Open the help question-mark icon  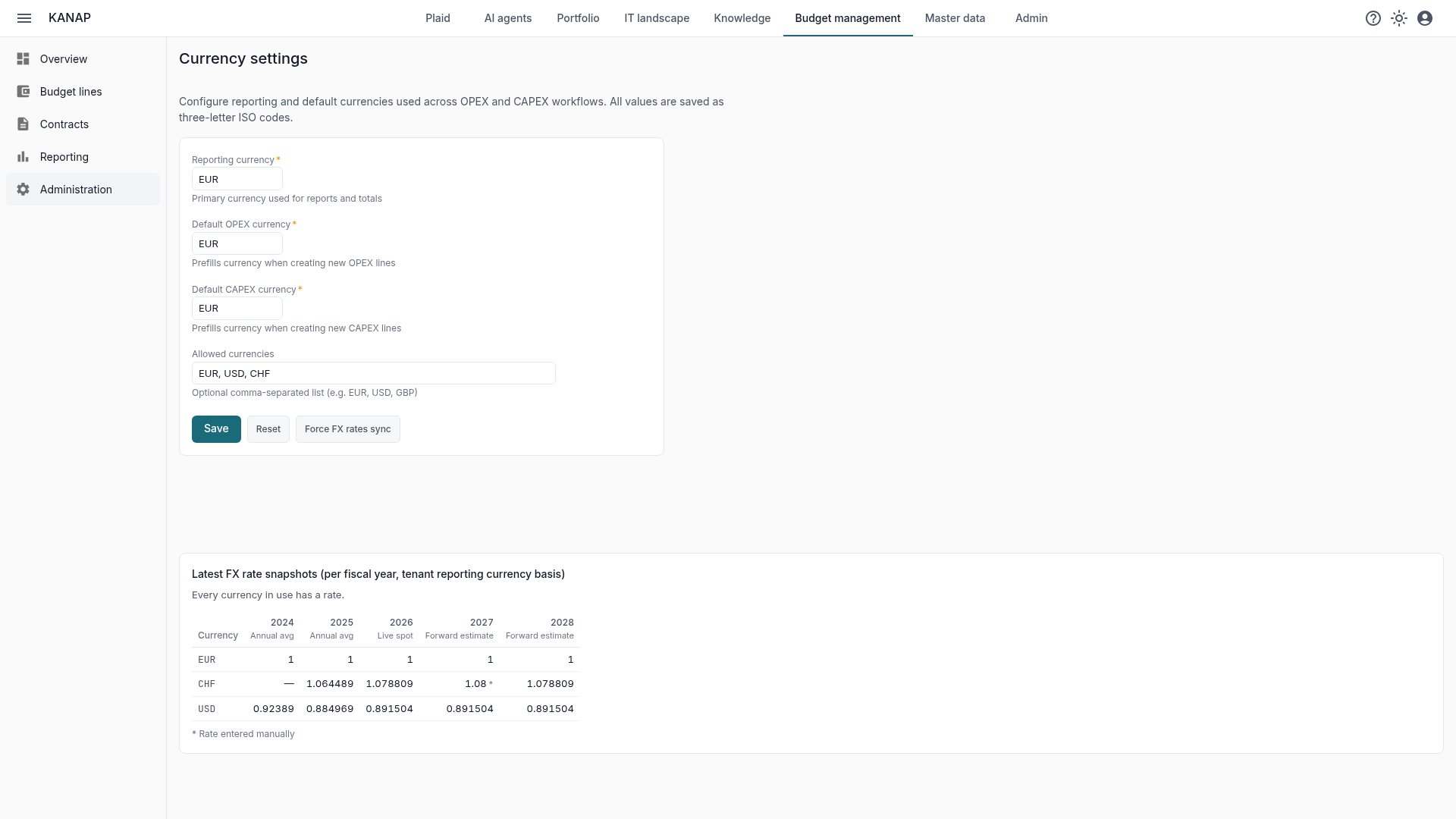1373,18
